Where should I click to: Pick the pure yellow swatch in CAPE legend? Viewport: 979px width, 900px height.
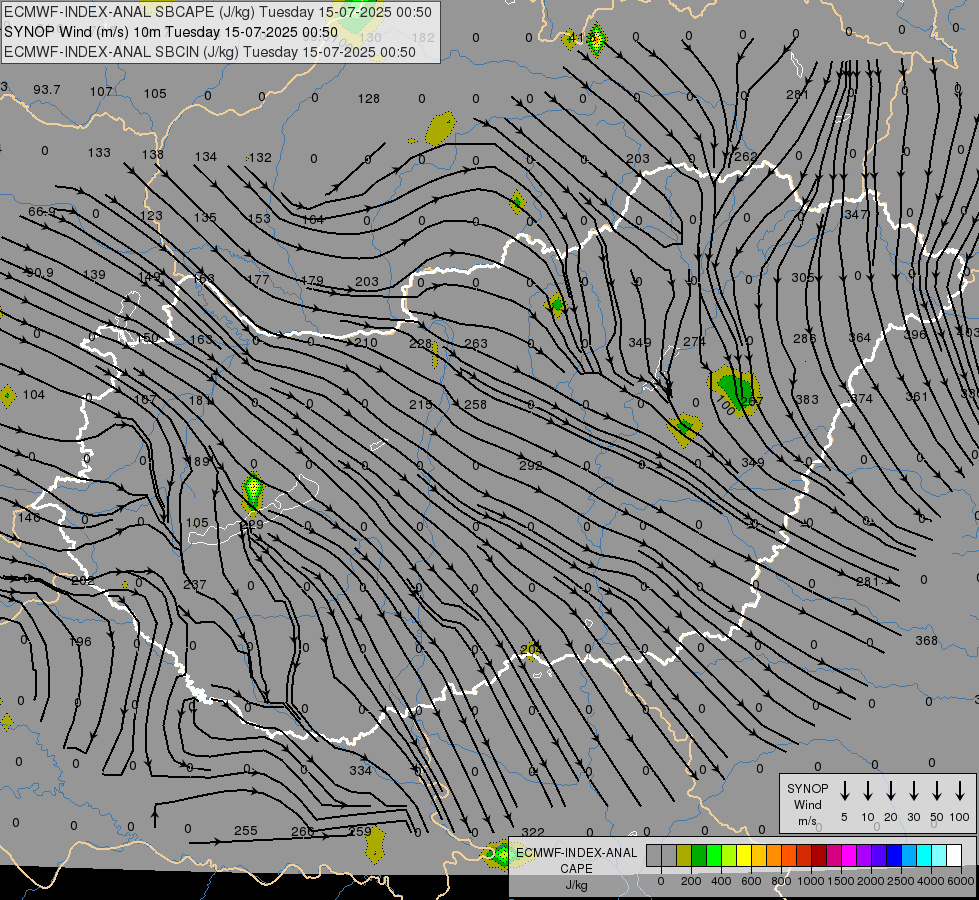coord(744,856)
